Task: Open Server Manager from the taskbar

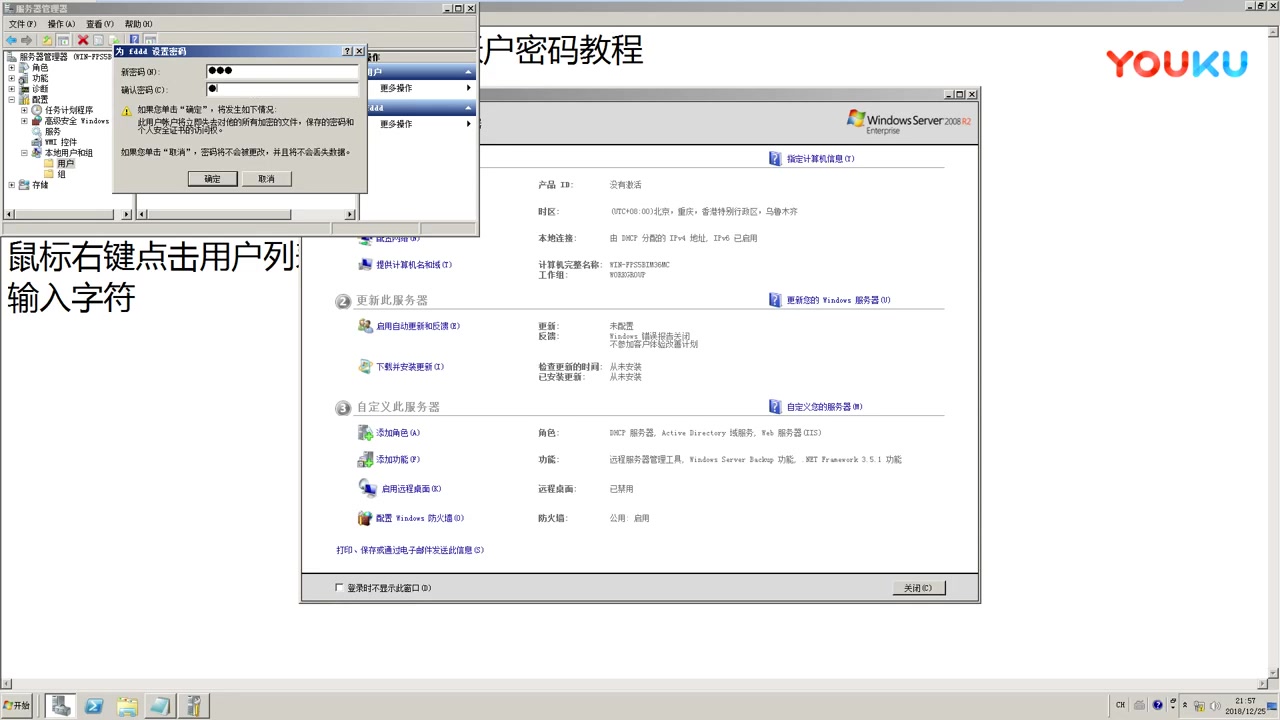Action: (61, 706)
